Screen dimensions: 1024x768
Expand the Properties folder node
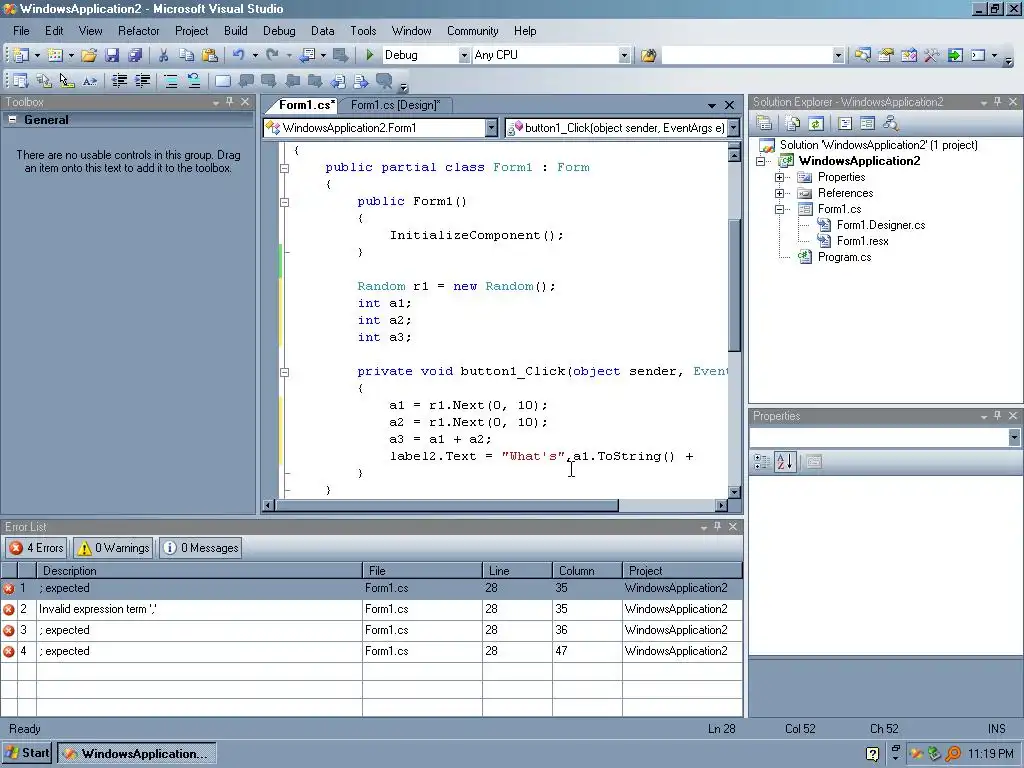point(779,177)
